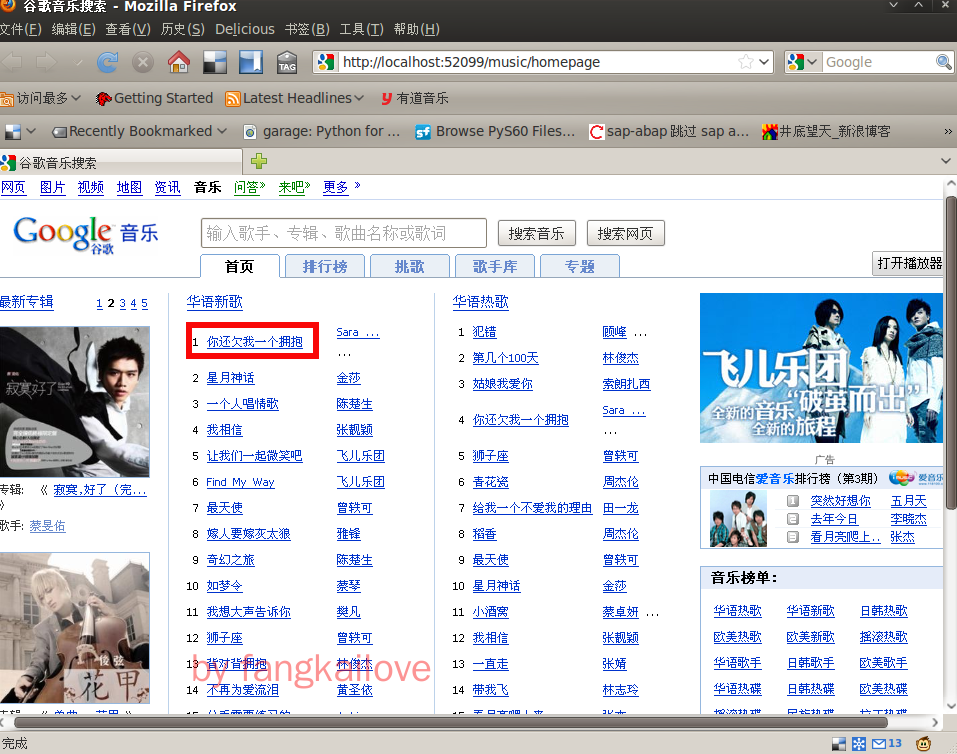
Task: Open the 有道音乐 bookmark
Action: pyautogui.click(x=415, y=98)
